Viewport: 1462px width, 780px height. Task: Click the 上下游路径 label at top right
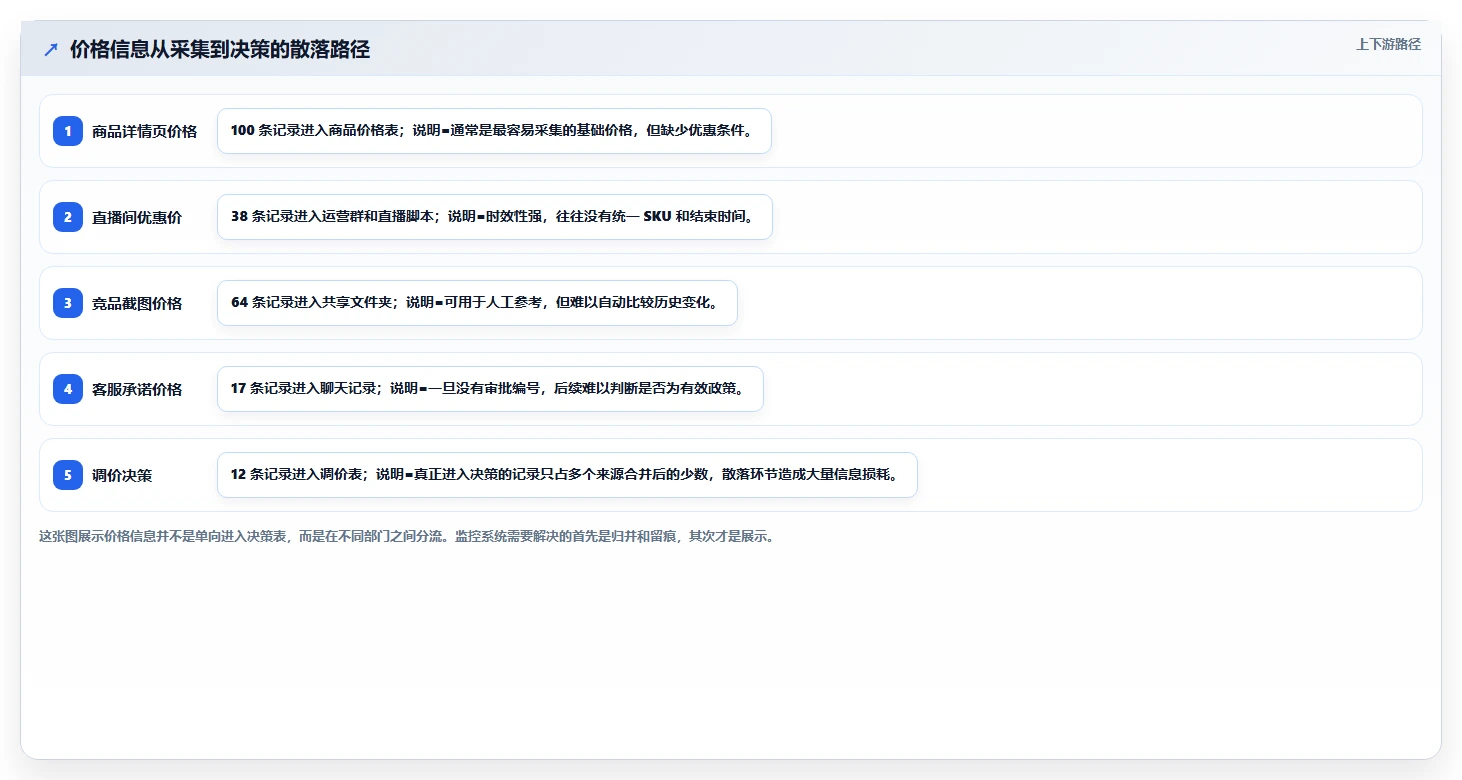click(1388, 44)
